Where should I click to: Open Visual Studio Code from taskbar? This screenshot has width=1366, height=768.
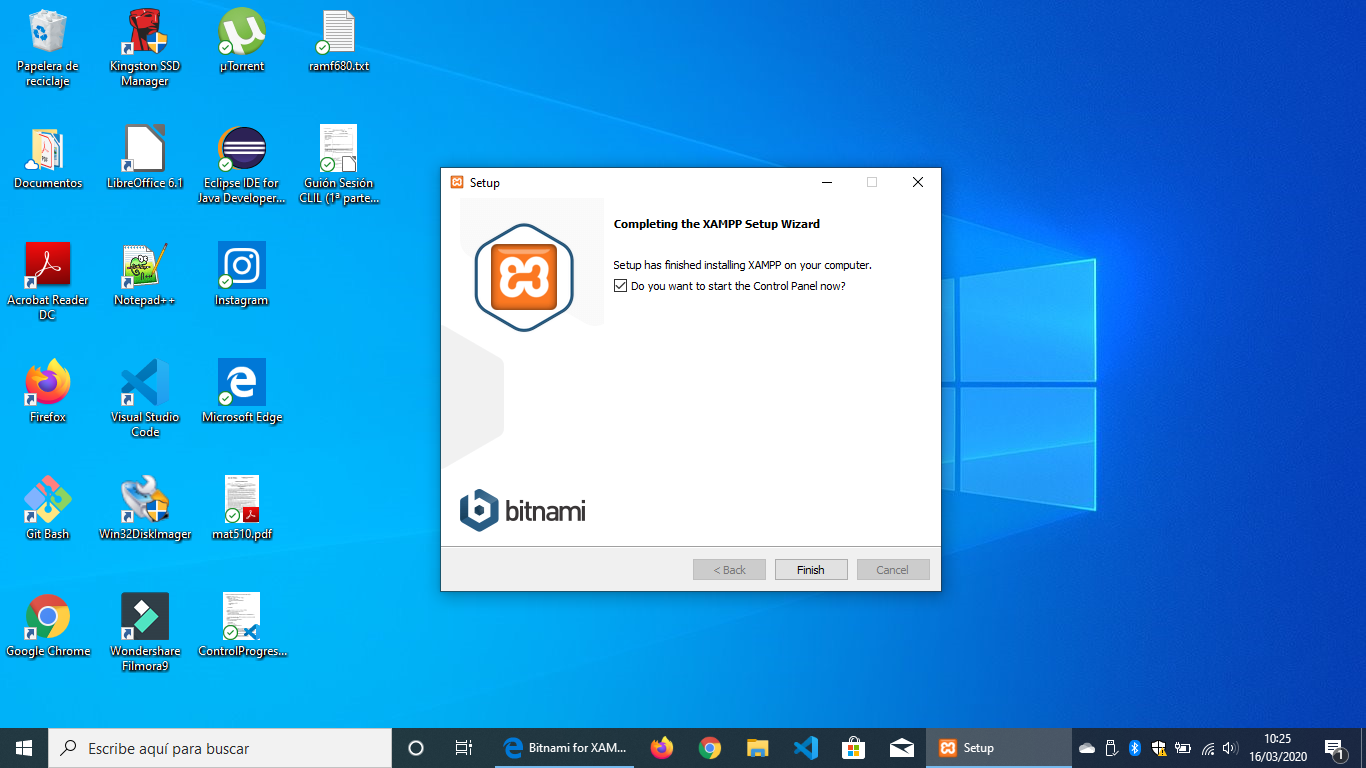[806, 748]
